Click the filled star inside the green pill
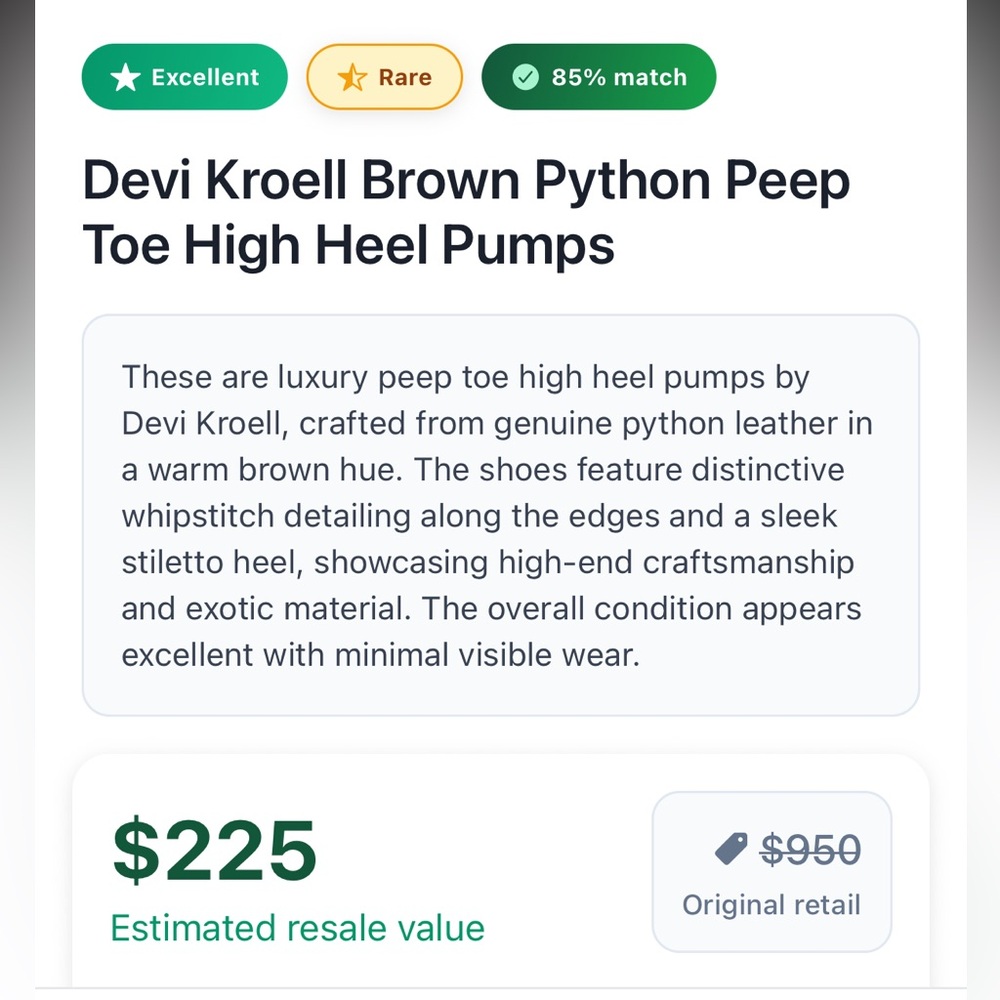Image resolution: width=1000 pixels, height=1000 pixels. point(124,76)
